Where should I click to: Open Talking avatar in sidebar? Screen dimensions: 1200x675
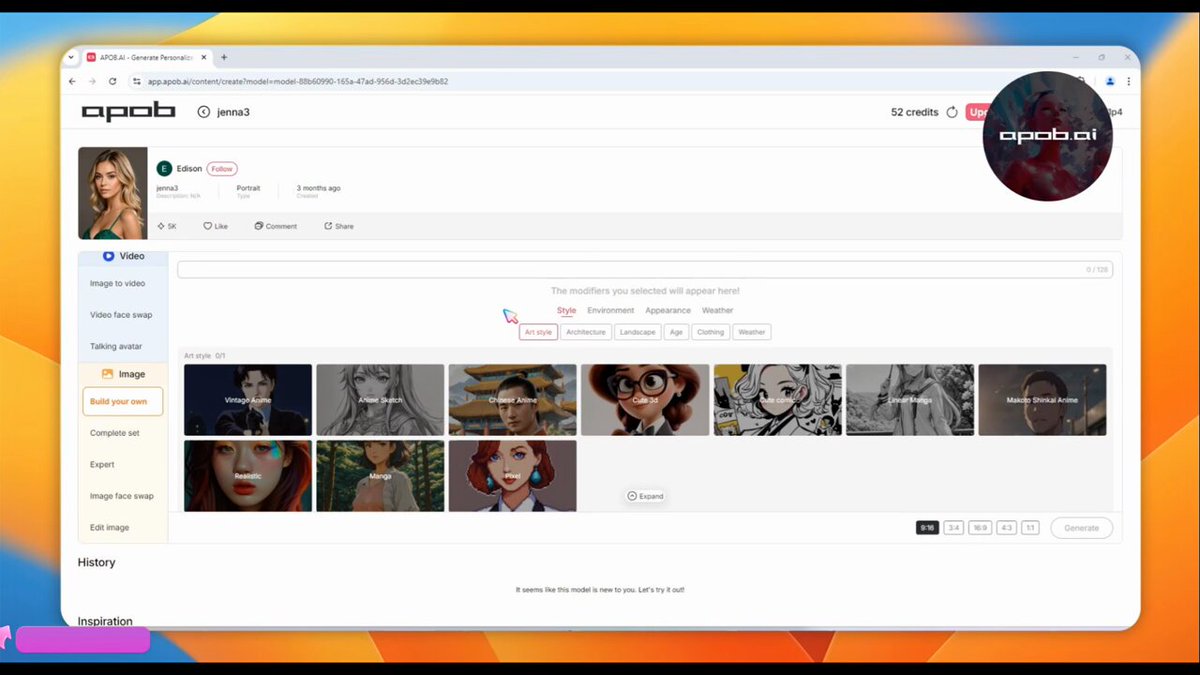[116, 346]
